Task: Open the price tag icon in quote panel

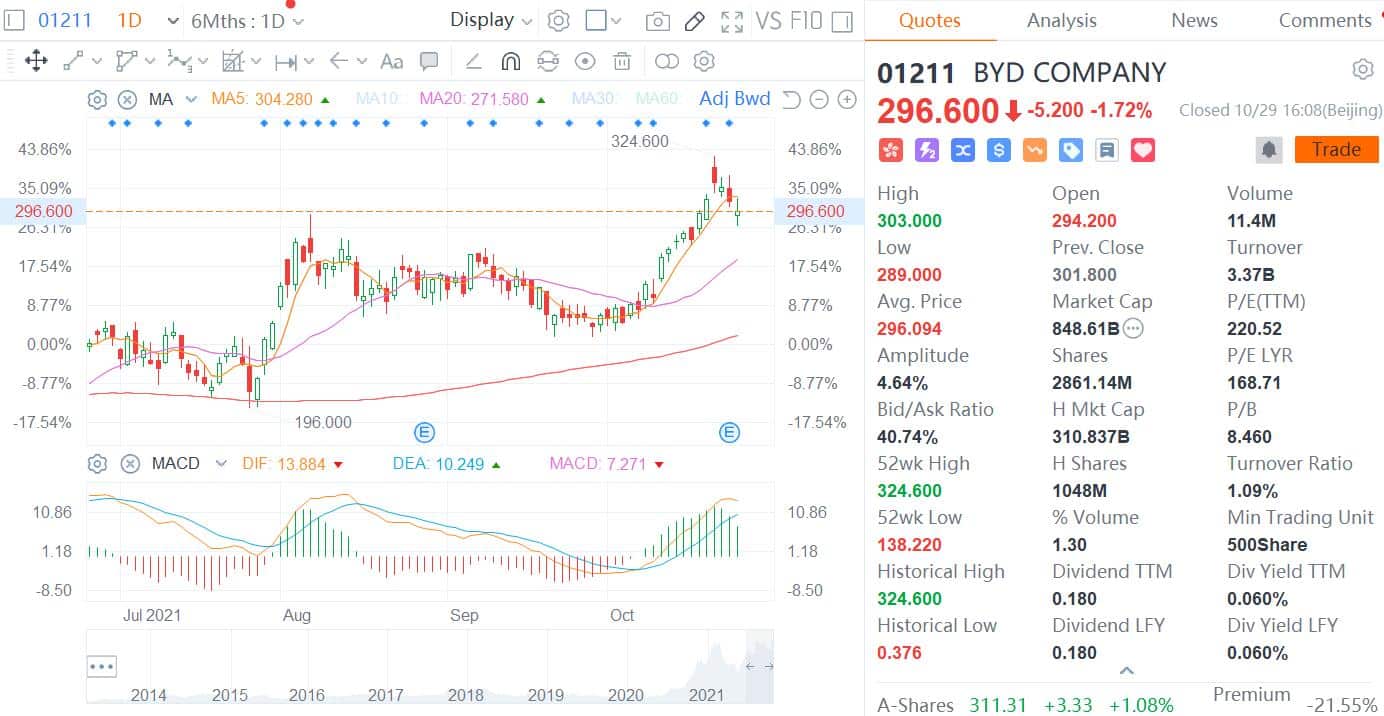Action: tap(1070, 149)
